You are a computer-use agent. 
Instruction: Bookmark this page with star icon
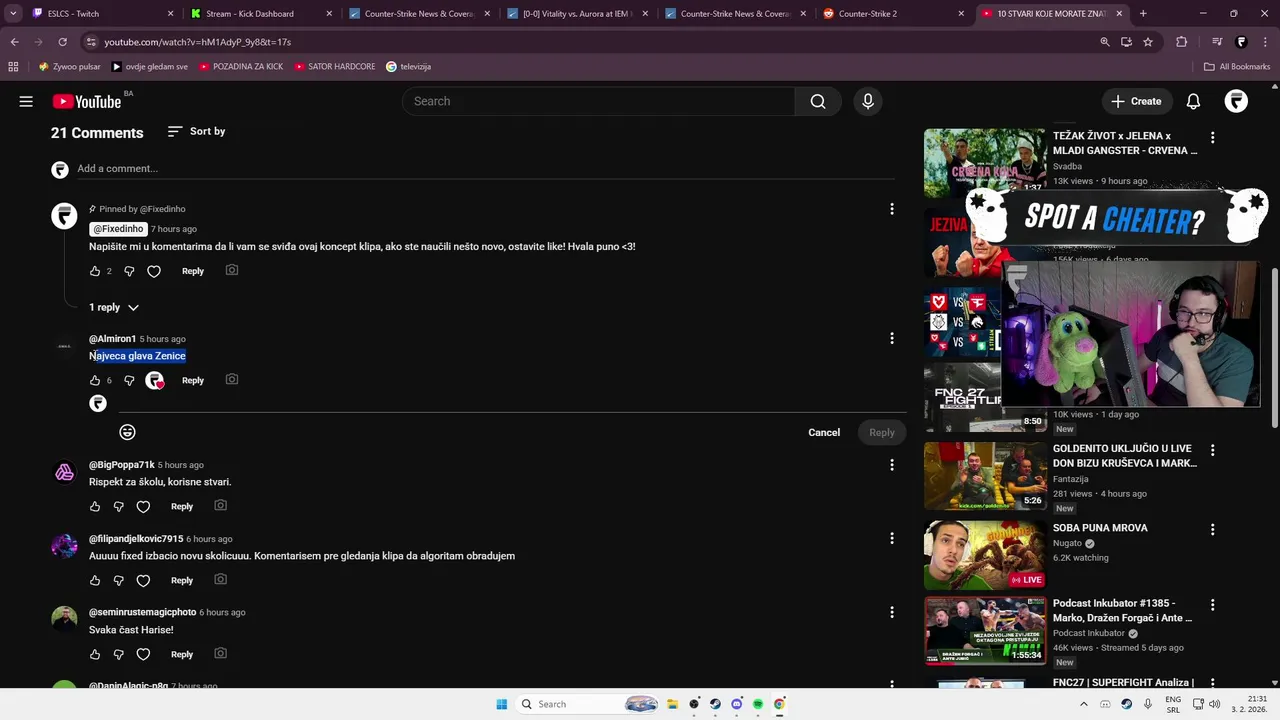point(1148,42)
